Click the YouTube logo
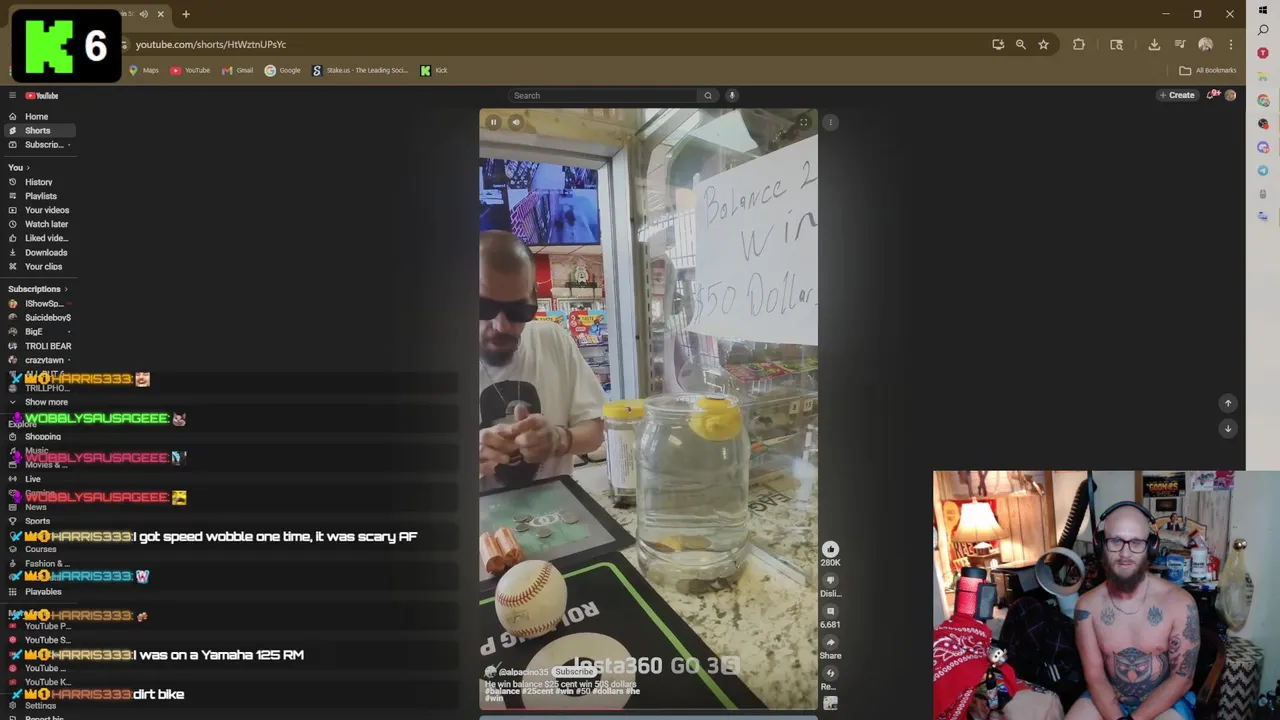The width and height of the screenshot is (1280, 720). 42,96
